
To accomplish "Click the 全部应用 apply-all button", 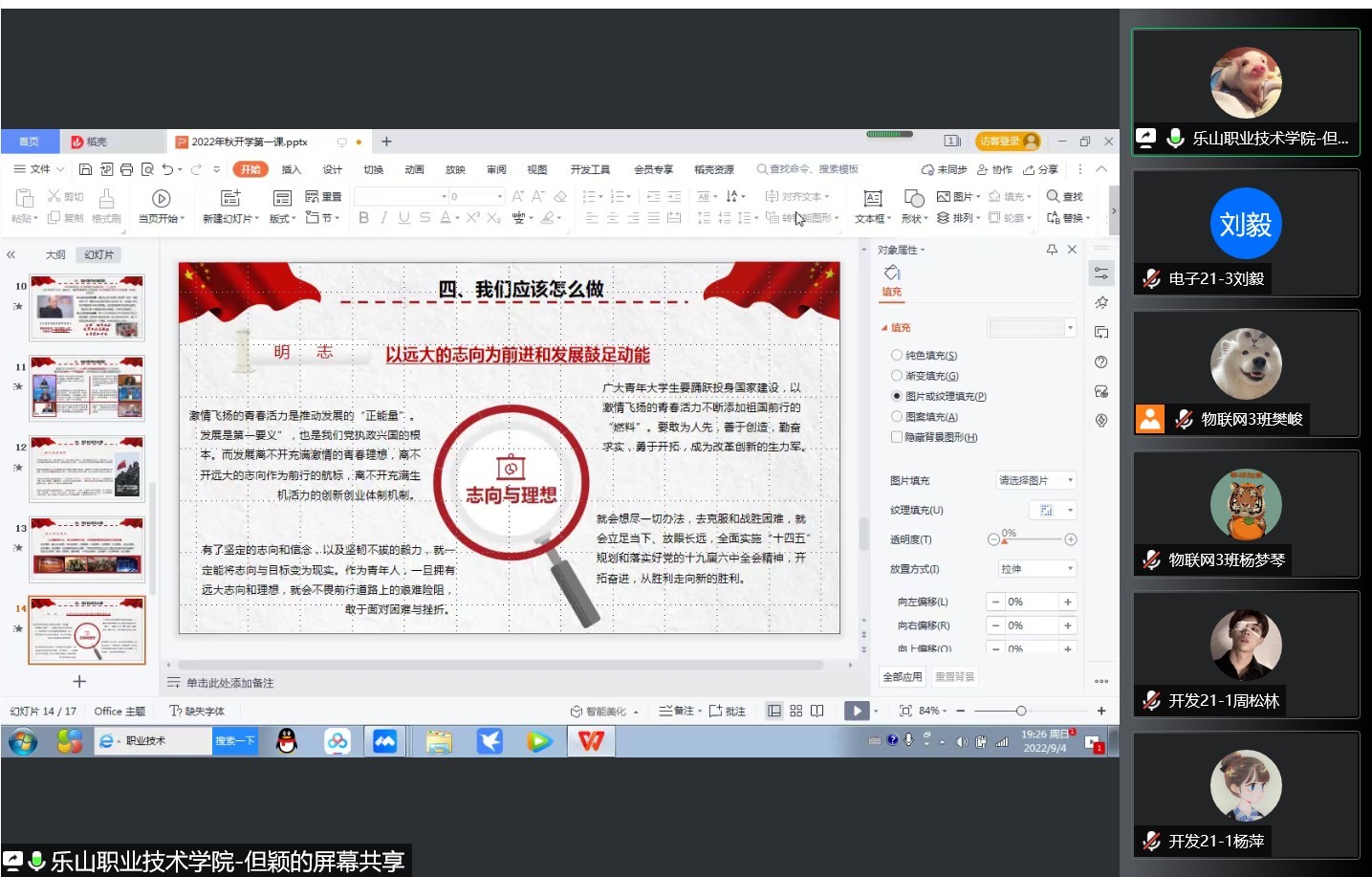I will point(902,677).
